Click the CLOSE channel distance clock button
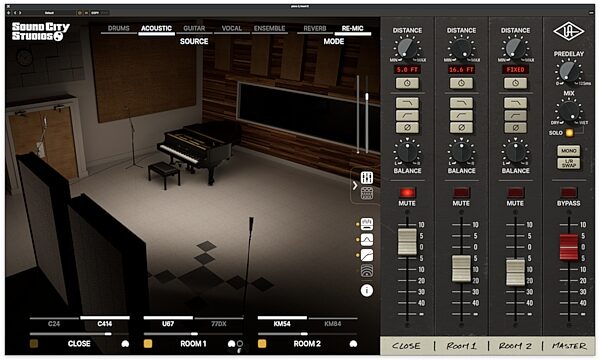The width and height of the screenshot is (600, 361). [x=407, y=83]
